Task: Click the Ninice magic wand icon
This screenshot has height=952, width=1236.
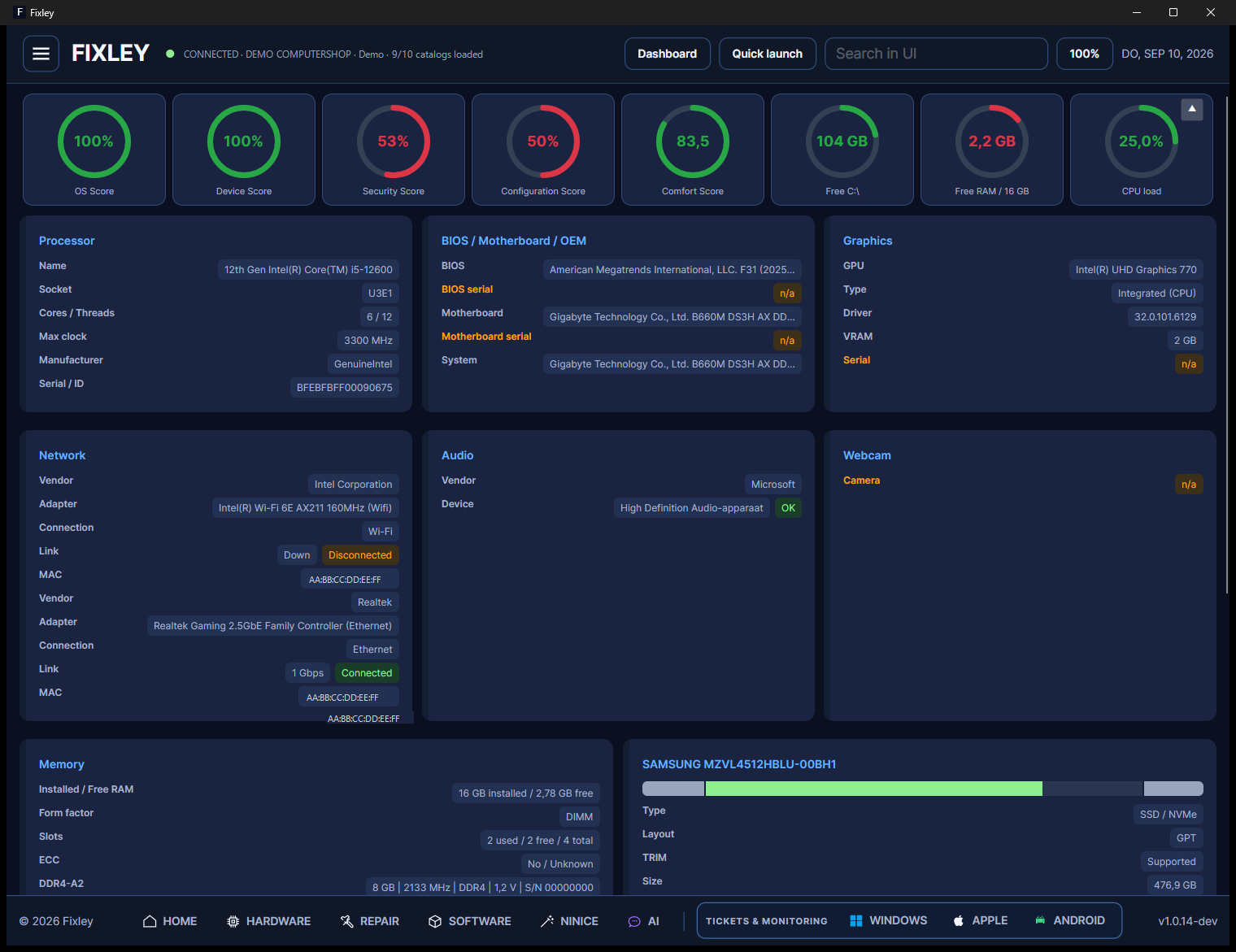Action: pyautogui.click(x=547, y=921)
